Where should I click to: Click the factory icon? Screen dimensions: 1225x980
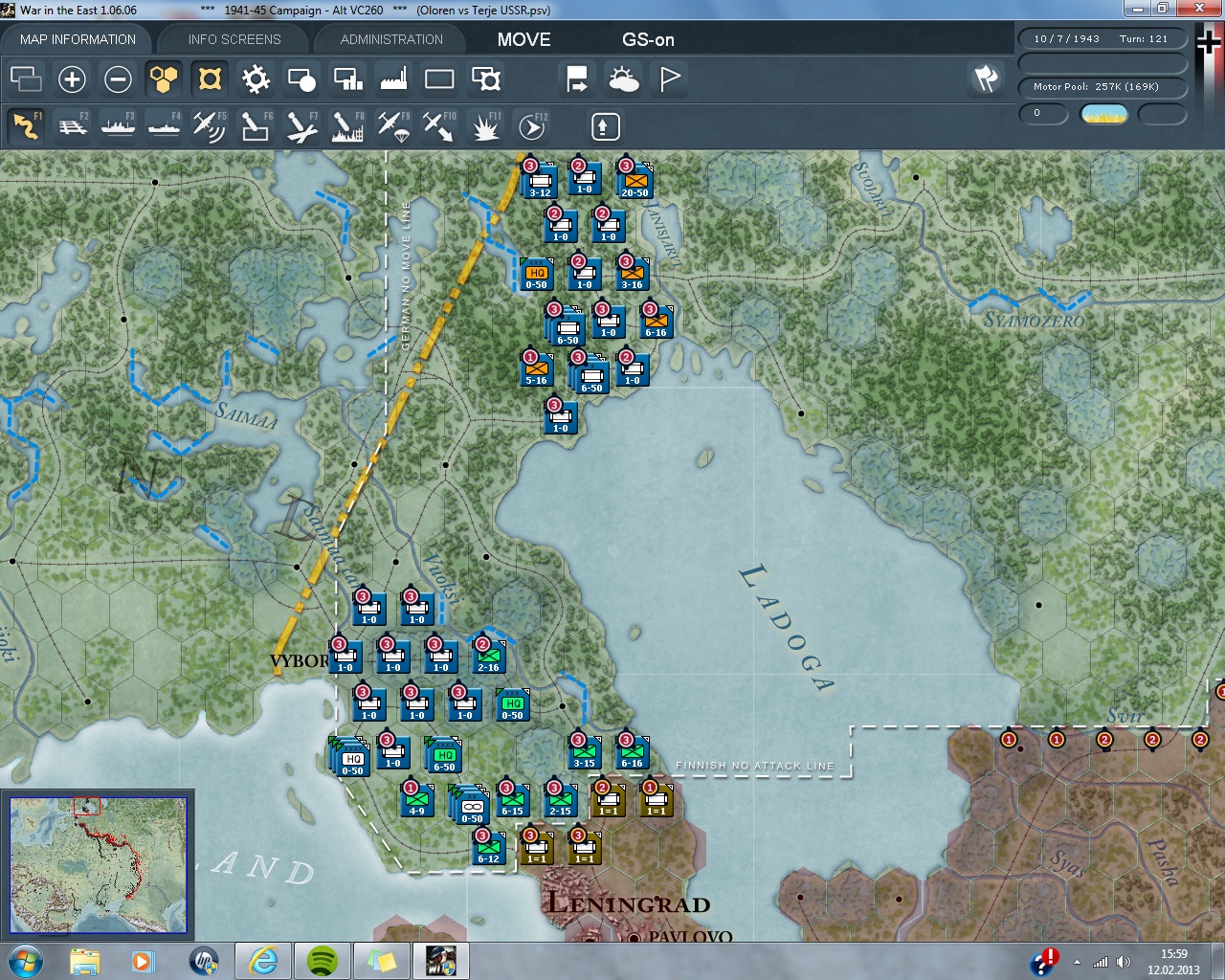(393, 78)
